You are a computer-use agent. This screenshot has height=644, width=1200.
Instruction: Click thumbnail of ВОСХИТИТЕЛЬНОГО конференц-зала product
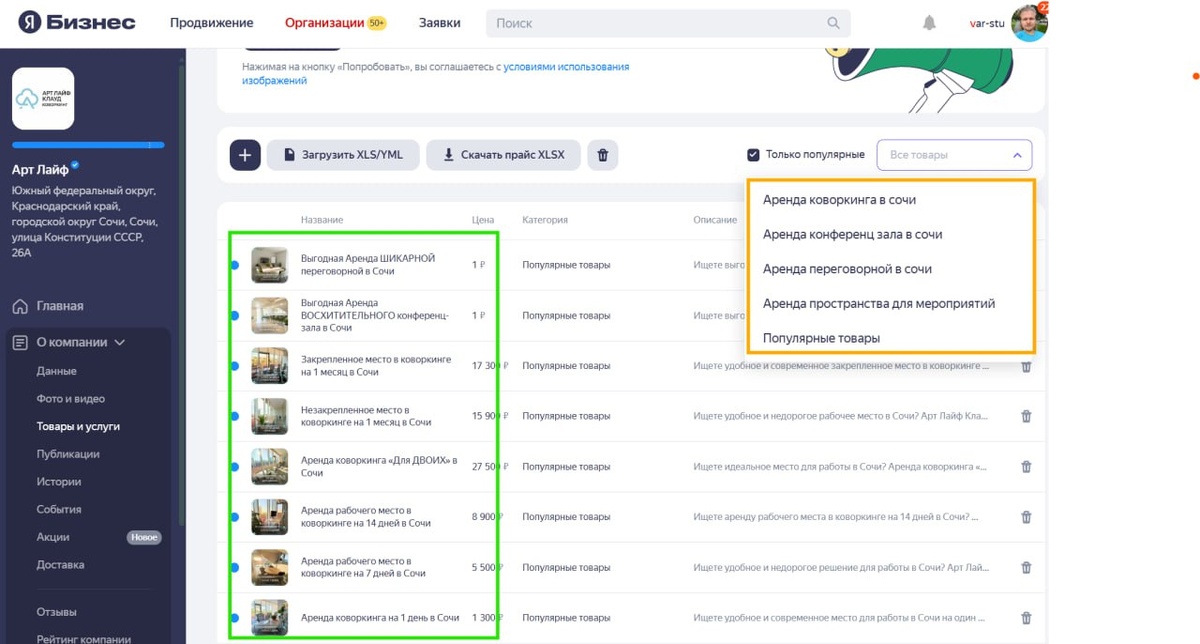[269, 315]
